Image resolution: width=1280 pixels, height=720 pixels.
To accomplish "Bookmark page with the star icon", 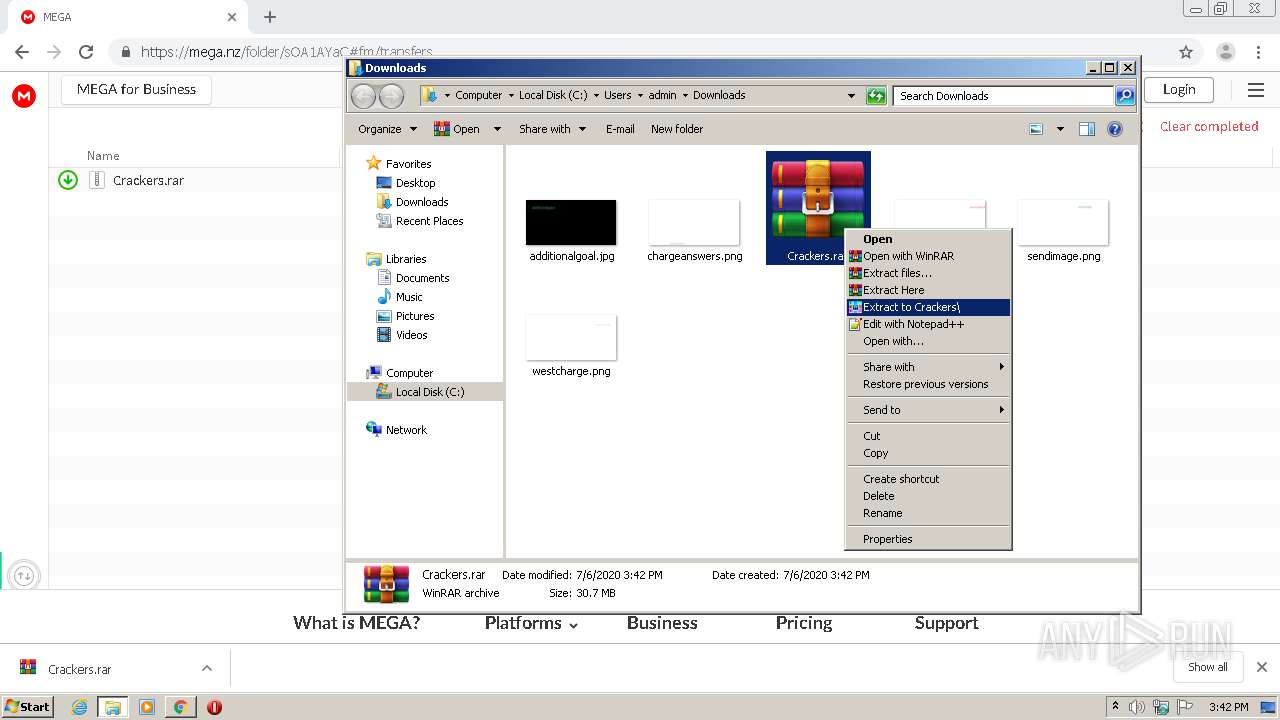I will [1186, 52].
